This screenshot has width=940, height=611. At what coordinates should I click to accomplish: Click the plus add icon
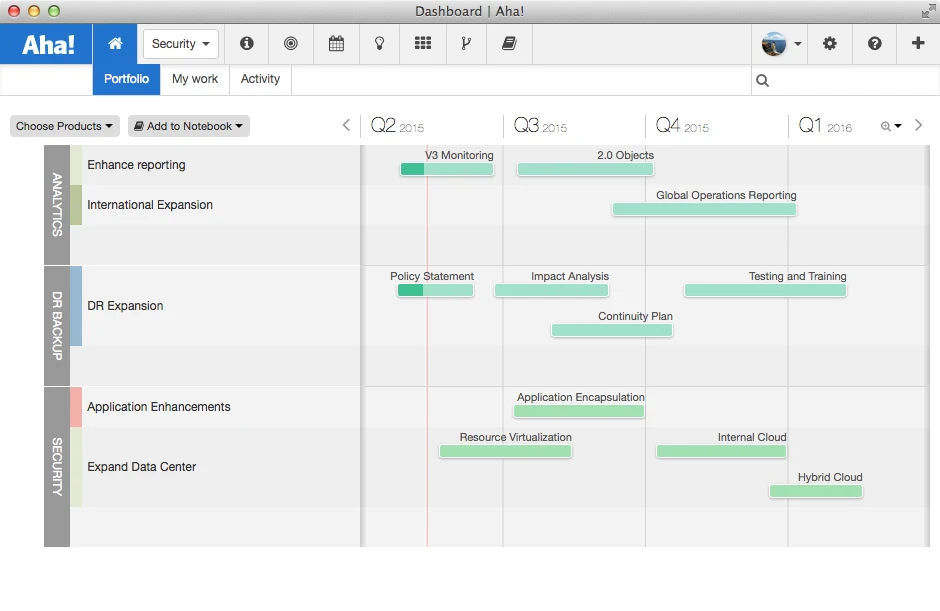point(918,43)
